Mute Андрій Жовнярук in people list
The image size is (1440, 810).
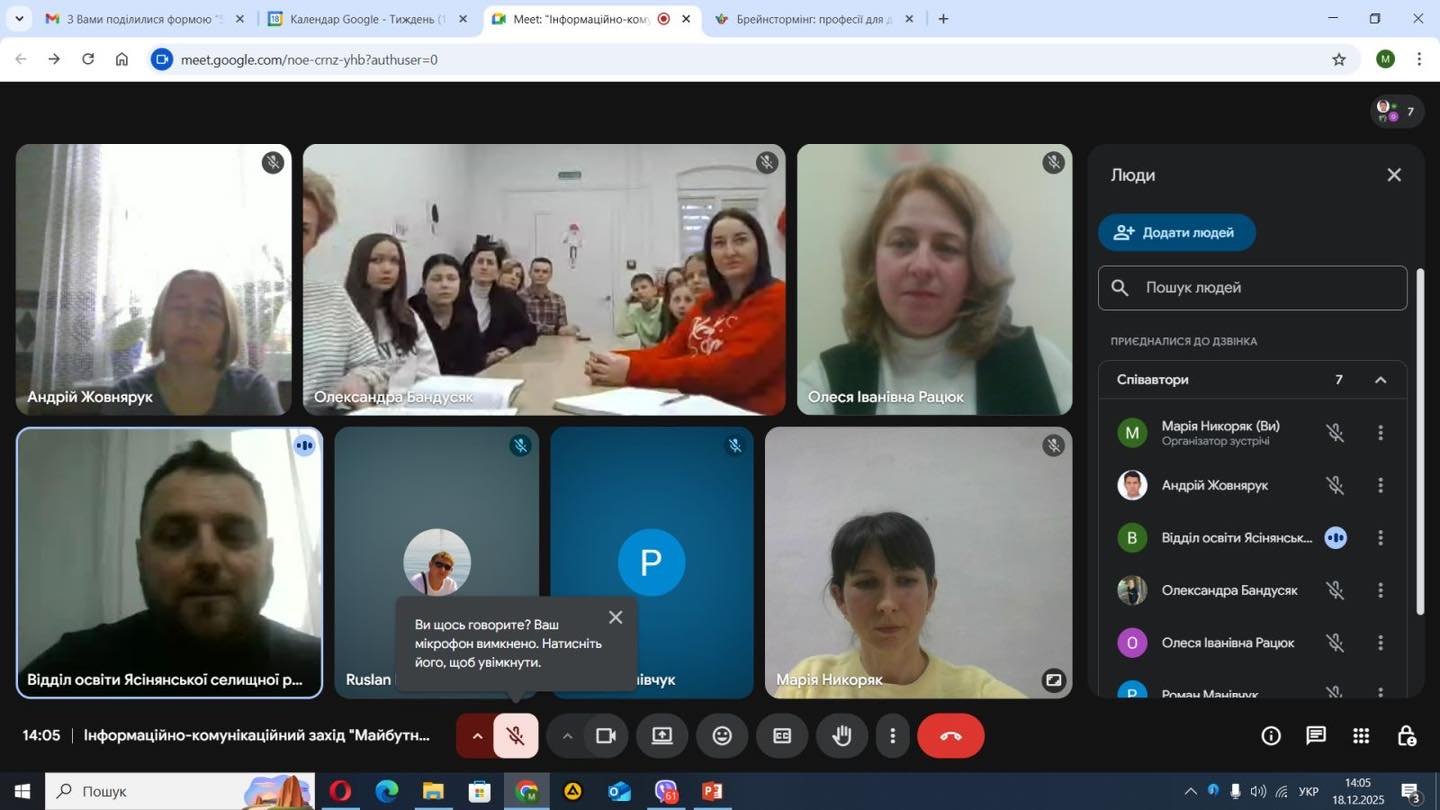pyautogui.click(x=1334, y=486)
